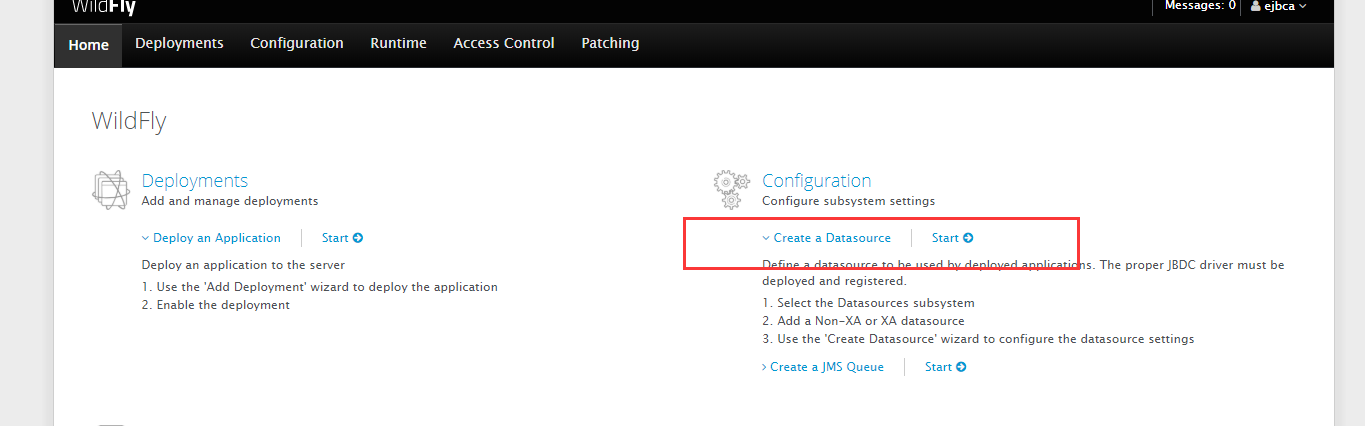Image resolution: width=1365 pixels, height=426 pixels.
Task: Click the Configuration section heading link
Action: (816, 181)
